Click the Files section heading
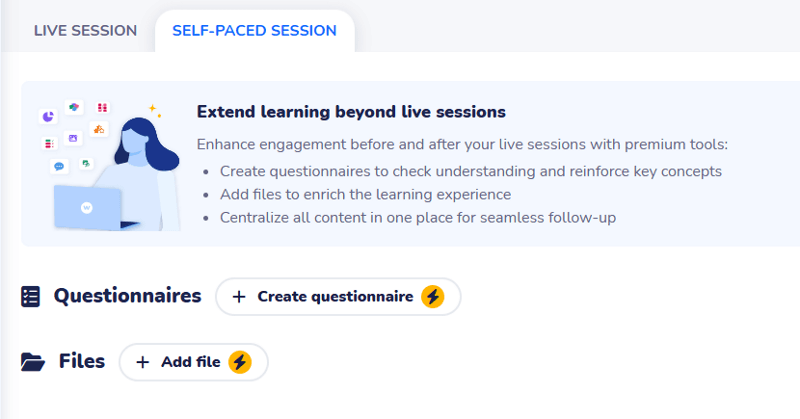800x419 pixels. point(82,361)
